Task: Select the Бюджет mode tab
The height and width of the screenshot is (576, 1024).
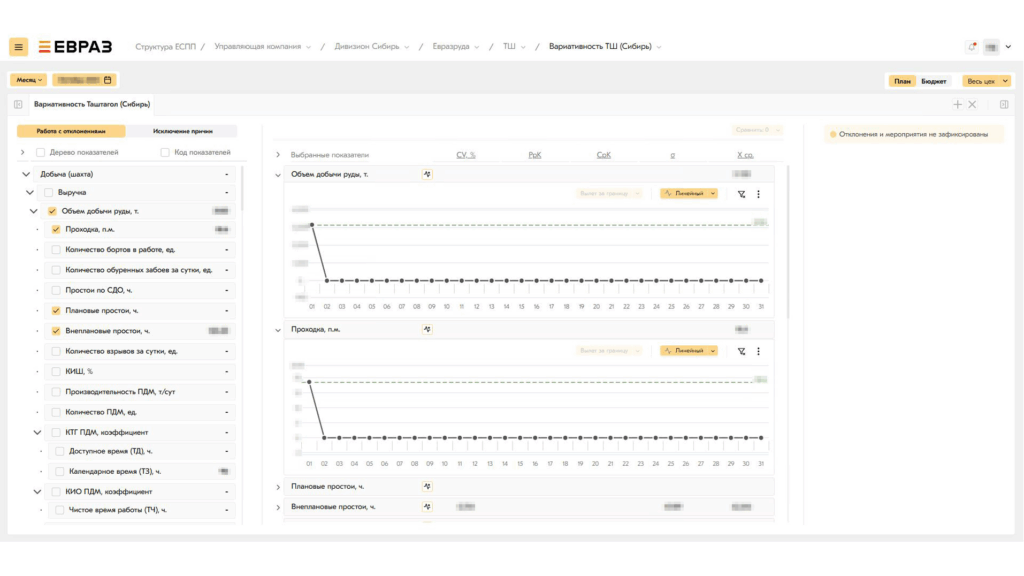Action: coord(934,81)
